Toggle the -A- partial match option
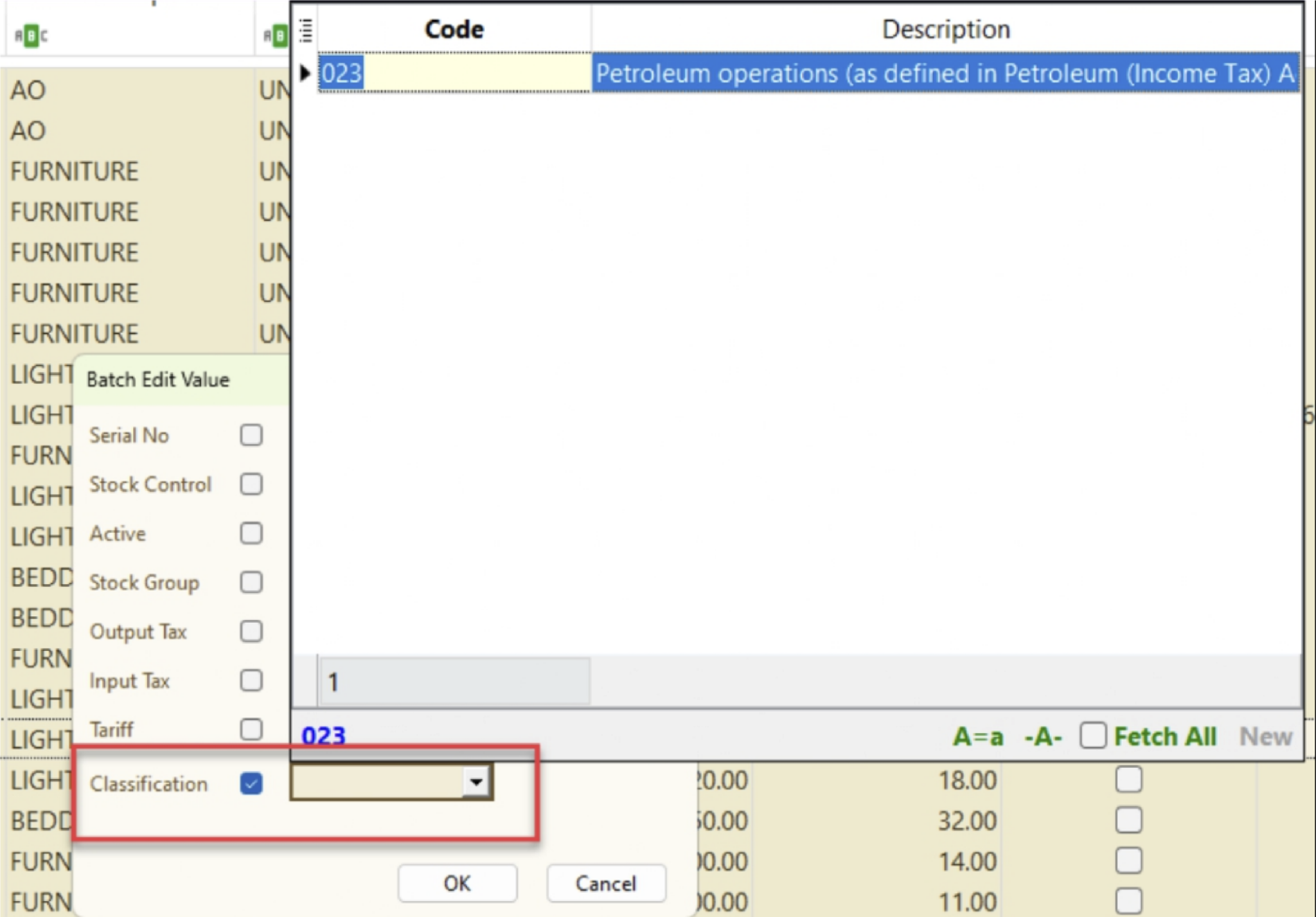1316x917 pixels. click(x=1043, y=736)
